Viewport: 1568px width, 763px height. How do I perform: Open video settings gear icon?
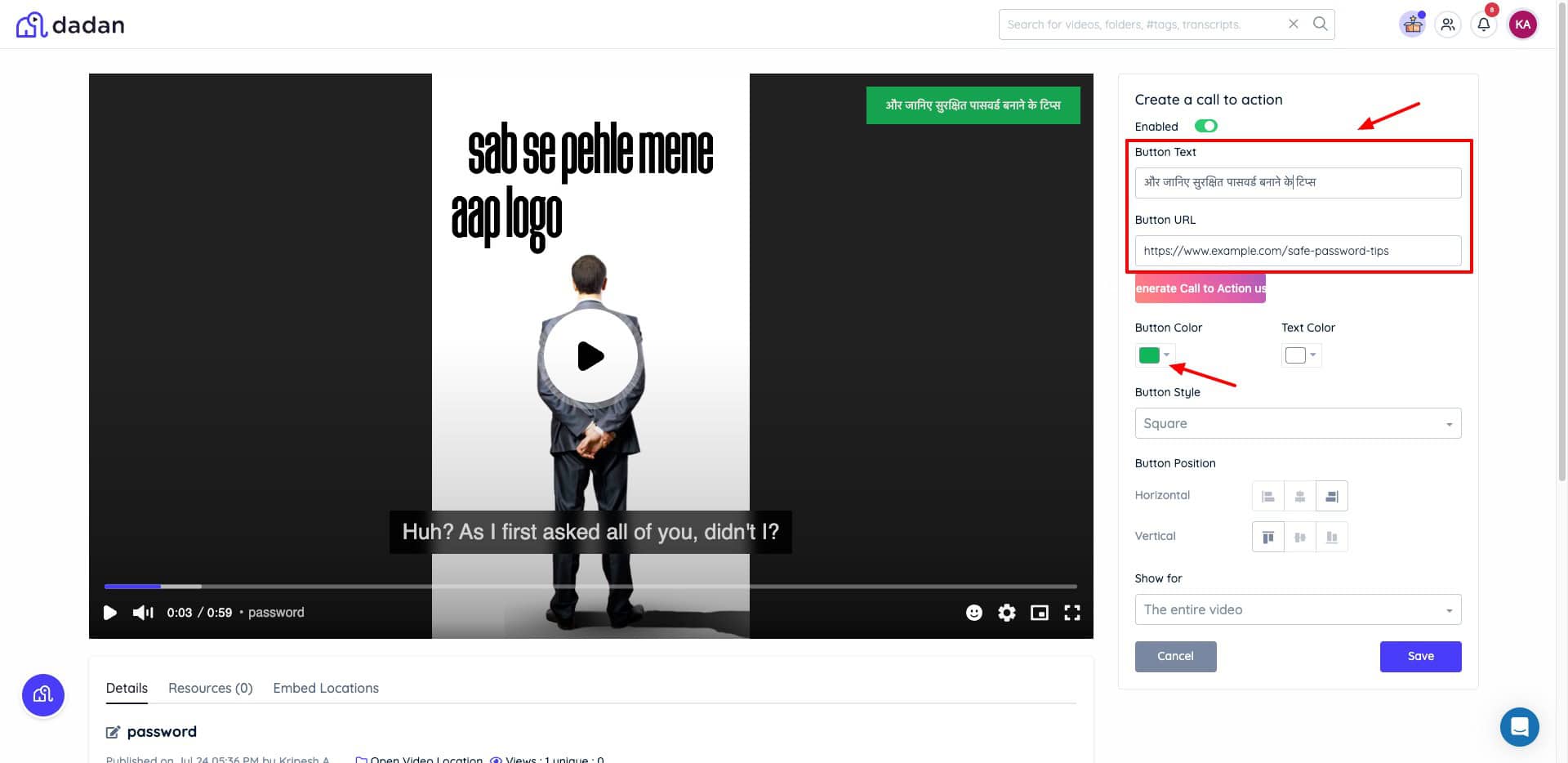click(1006, 613)
